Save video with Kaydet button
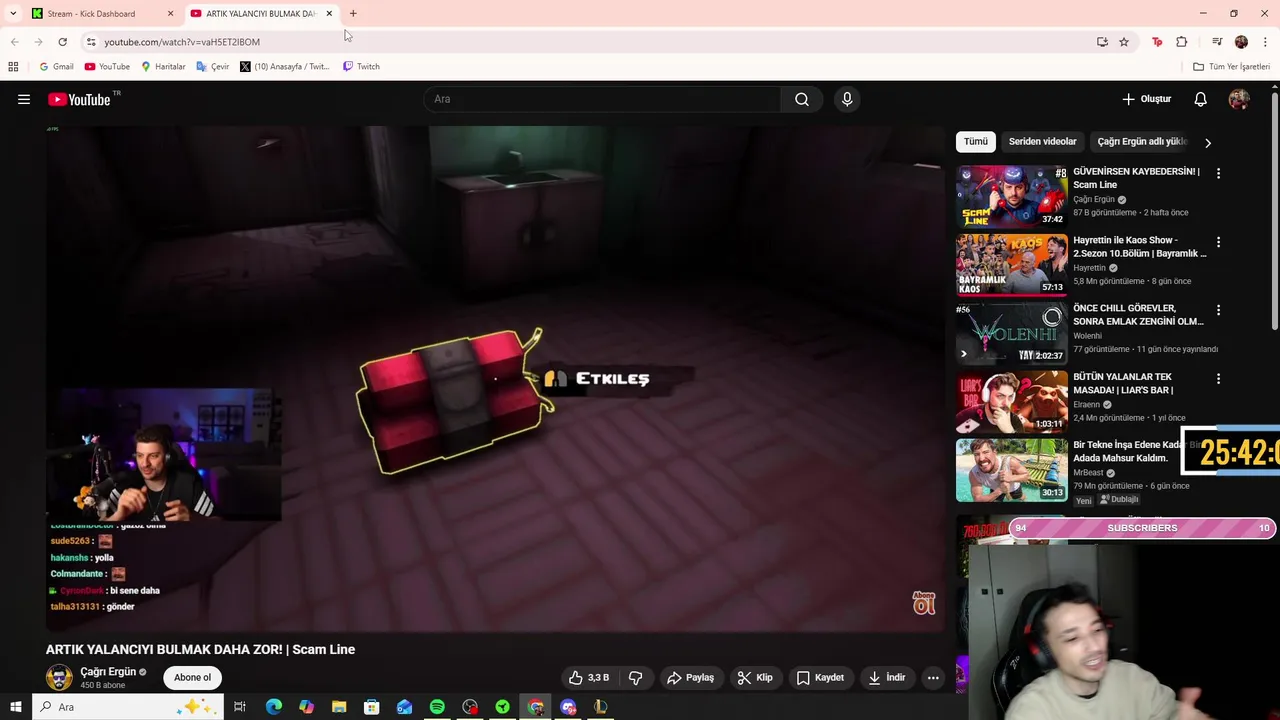1280x720 pixels. pyautogui.click(x=820, y=678)
